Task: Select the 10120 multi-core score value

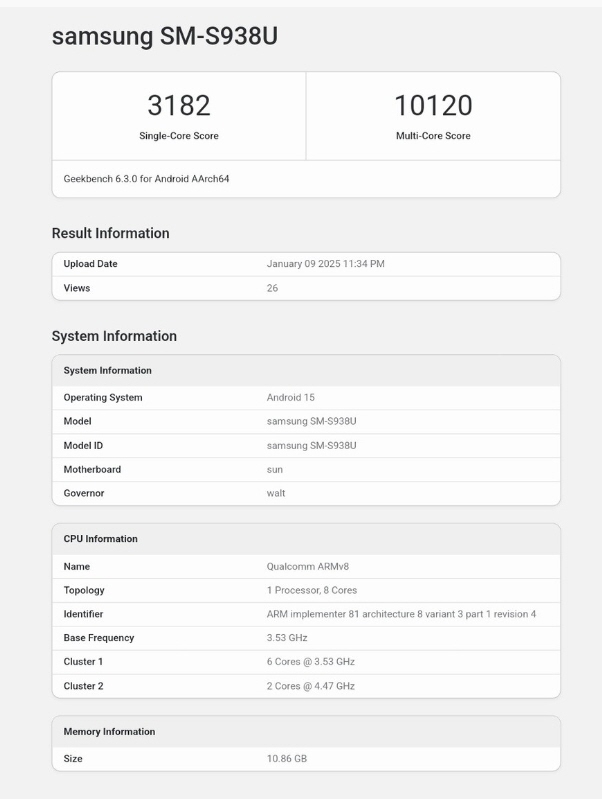Action: [x=433, y=105]
